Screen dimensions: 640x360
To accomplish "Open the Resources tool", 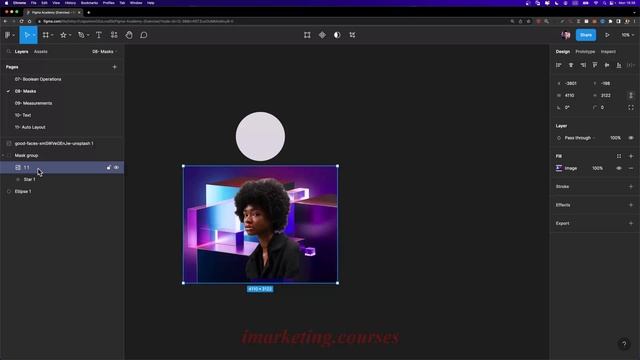I will pyautogui.click(x=114, y=35).
